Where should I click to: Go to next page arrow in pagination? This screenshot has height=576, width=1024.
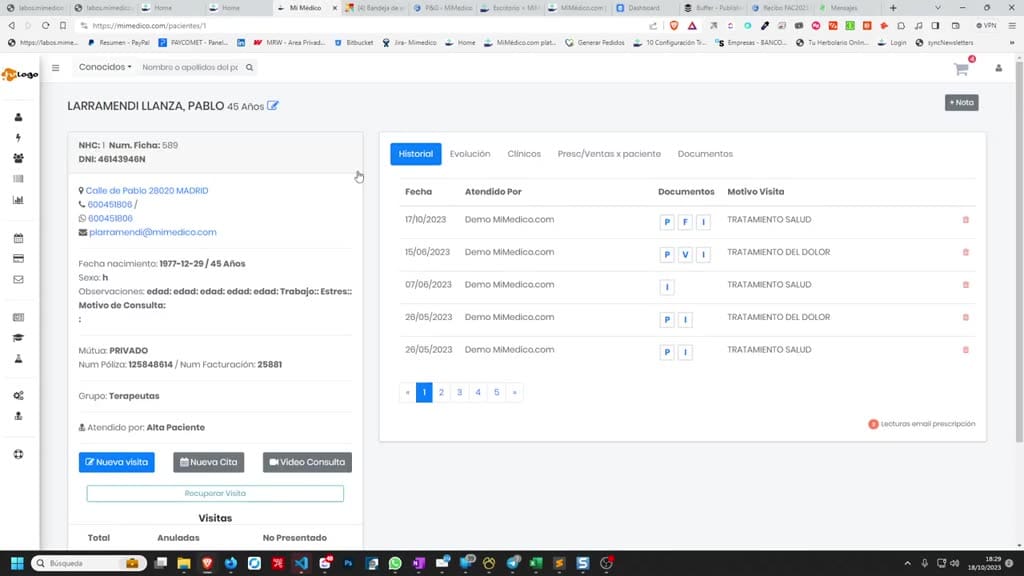(515, 392)
